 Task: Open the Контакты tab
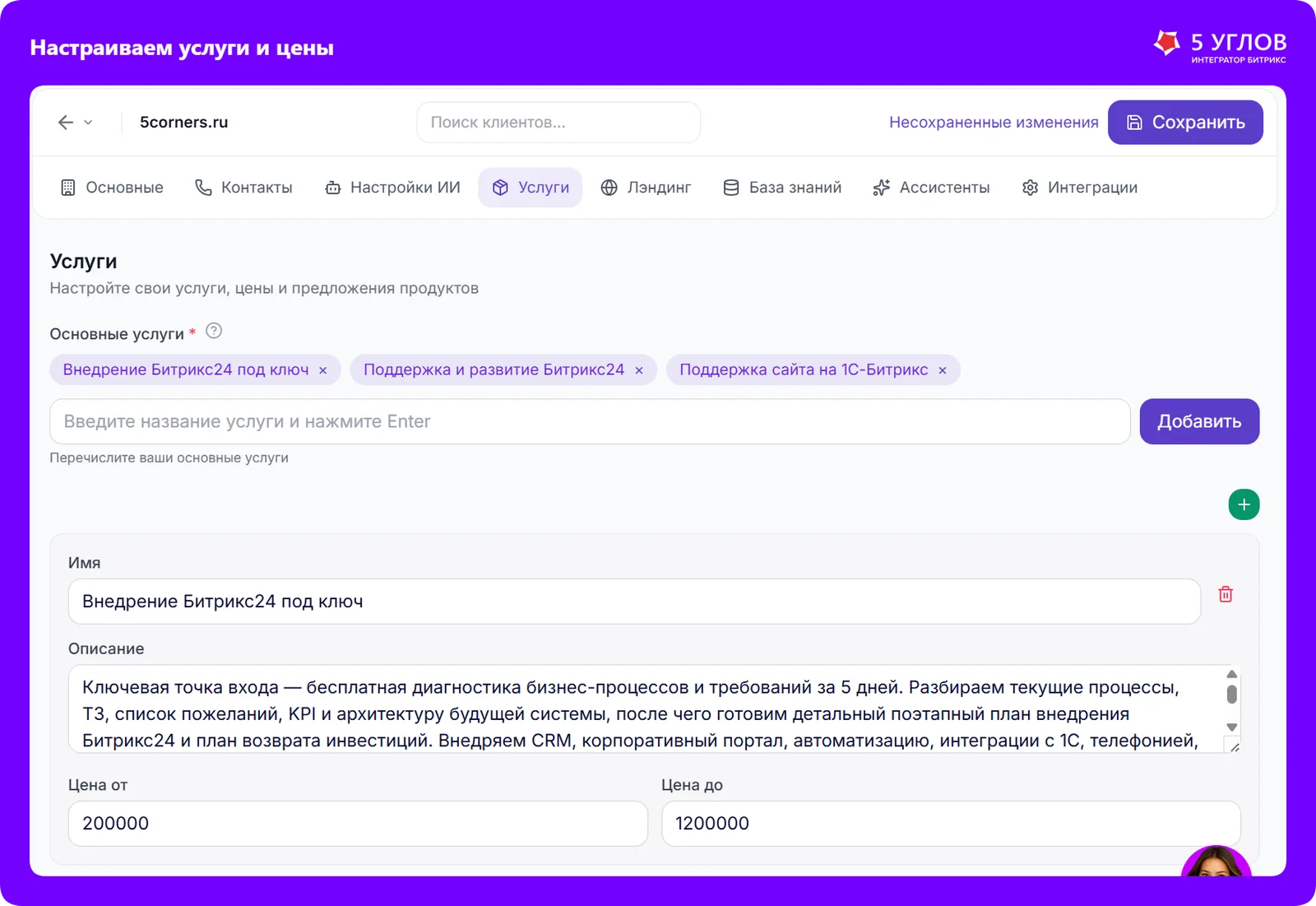point(243,188)
